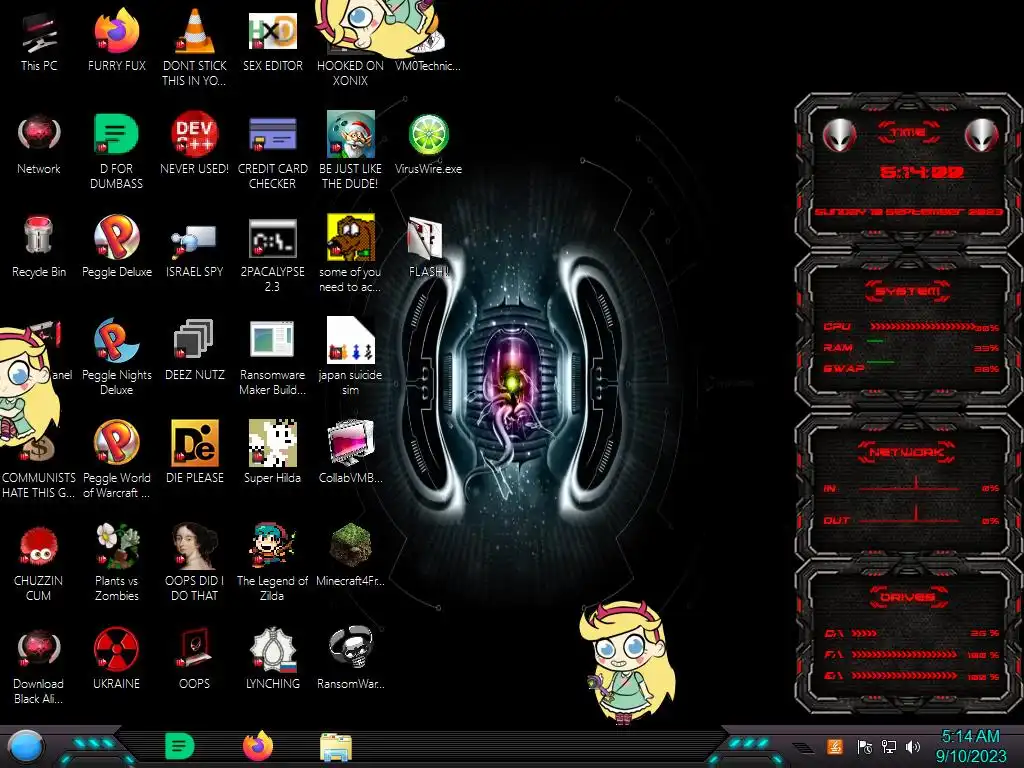1024x768 pixels.
Task: Launch Super Hilda game shortcut
Action: [272, 452]
